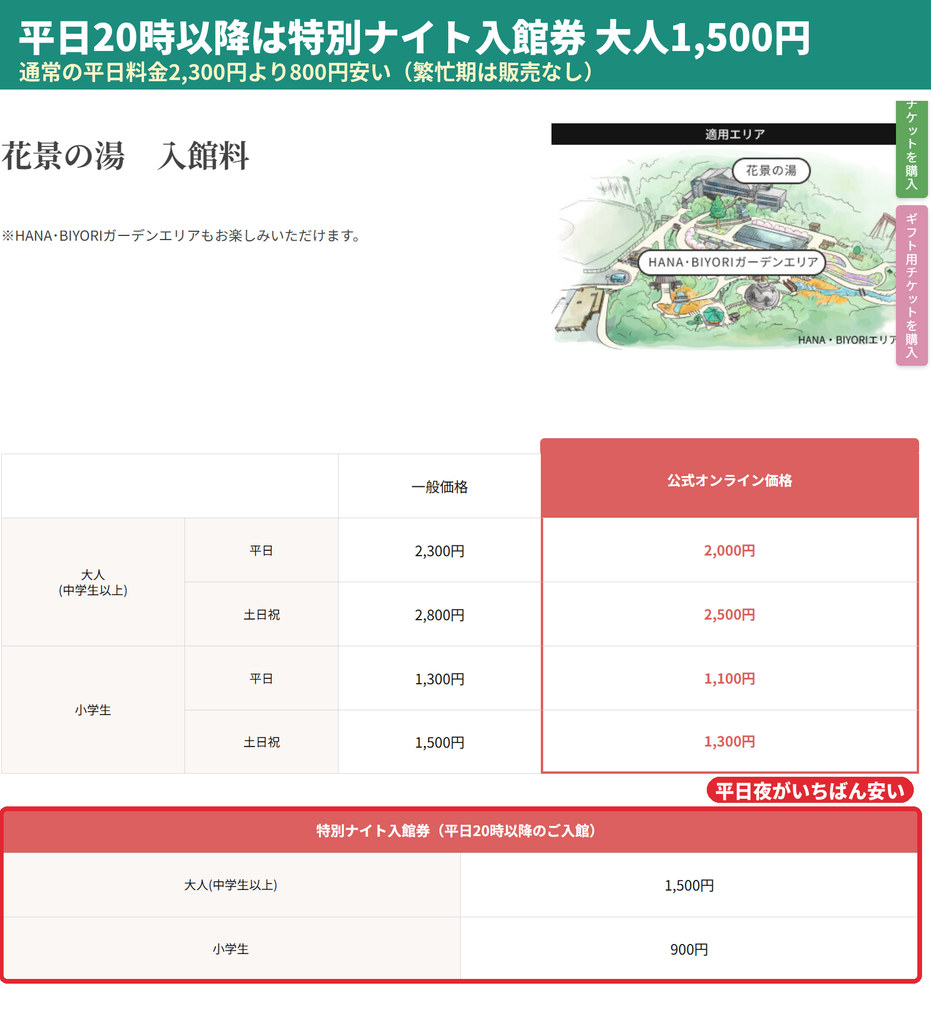Viewport: 931px width, 1024px height.
Task: Click the HANA・BIYORIエリア caption on the map
Action: tap(847, 340)
